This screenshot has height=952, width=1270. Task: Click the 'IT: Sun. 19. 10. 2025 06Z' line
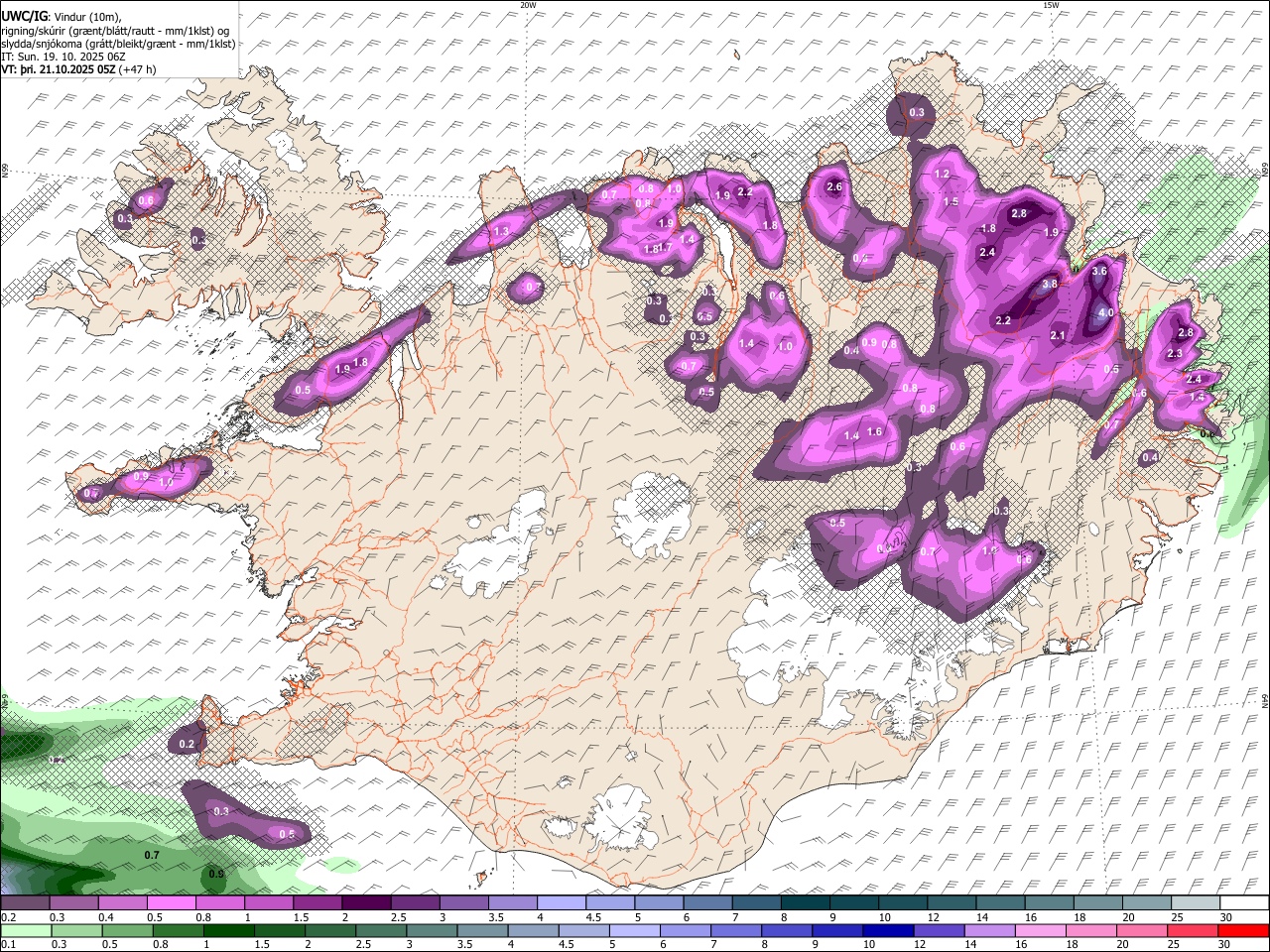[x=63, y=57]
